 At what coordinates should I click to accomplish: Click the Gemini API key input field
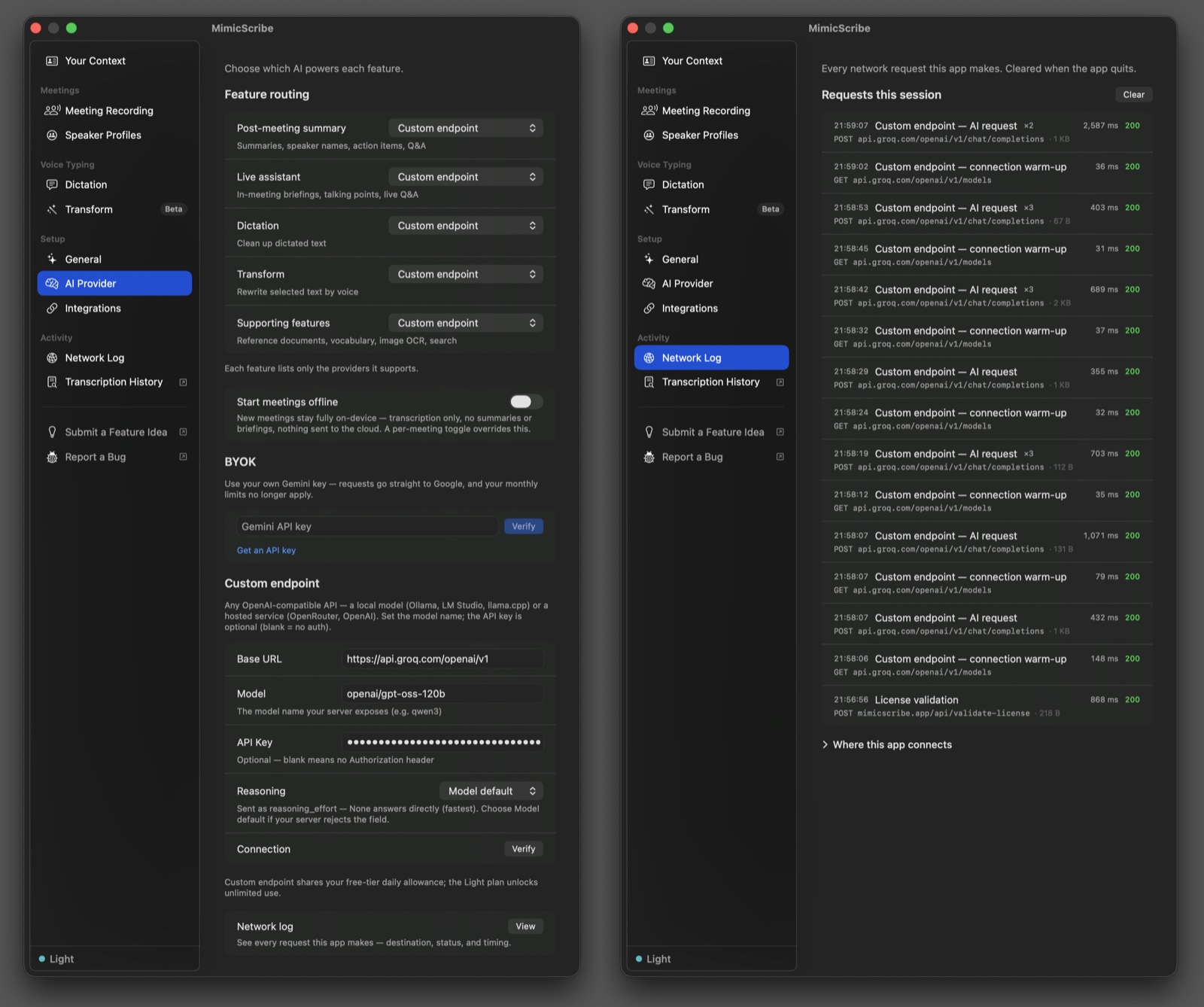click(367, 527)
